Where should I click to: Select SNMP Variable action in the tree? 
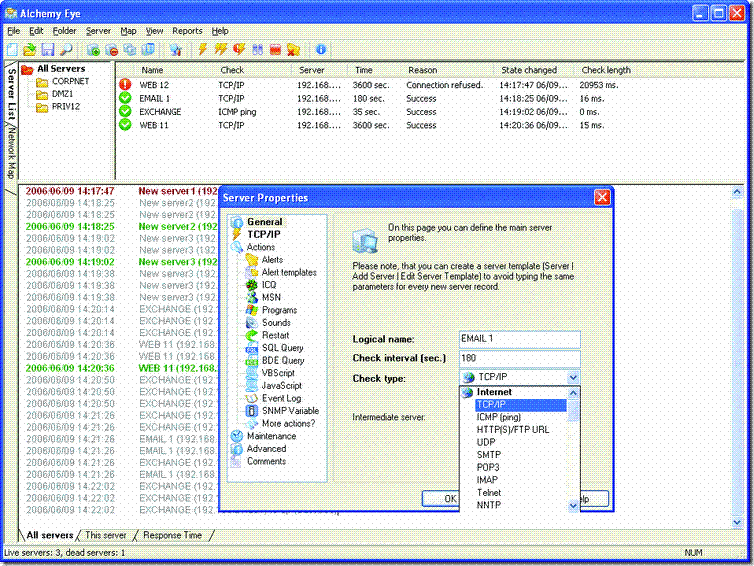point(290,411)
